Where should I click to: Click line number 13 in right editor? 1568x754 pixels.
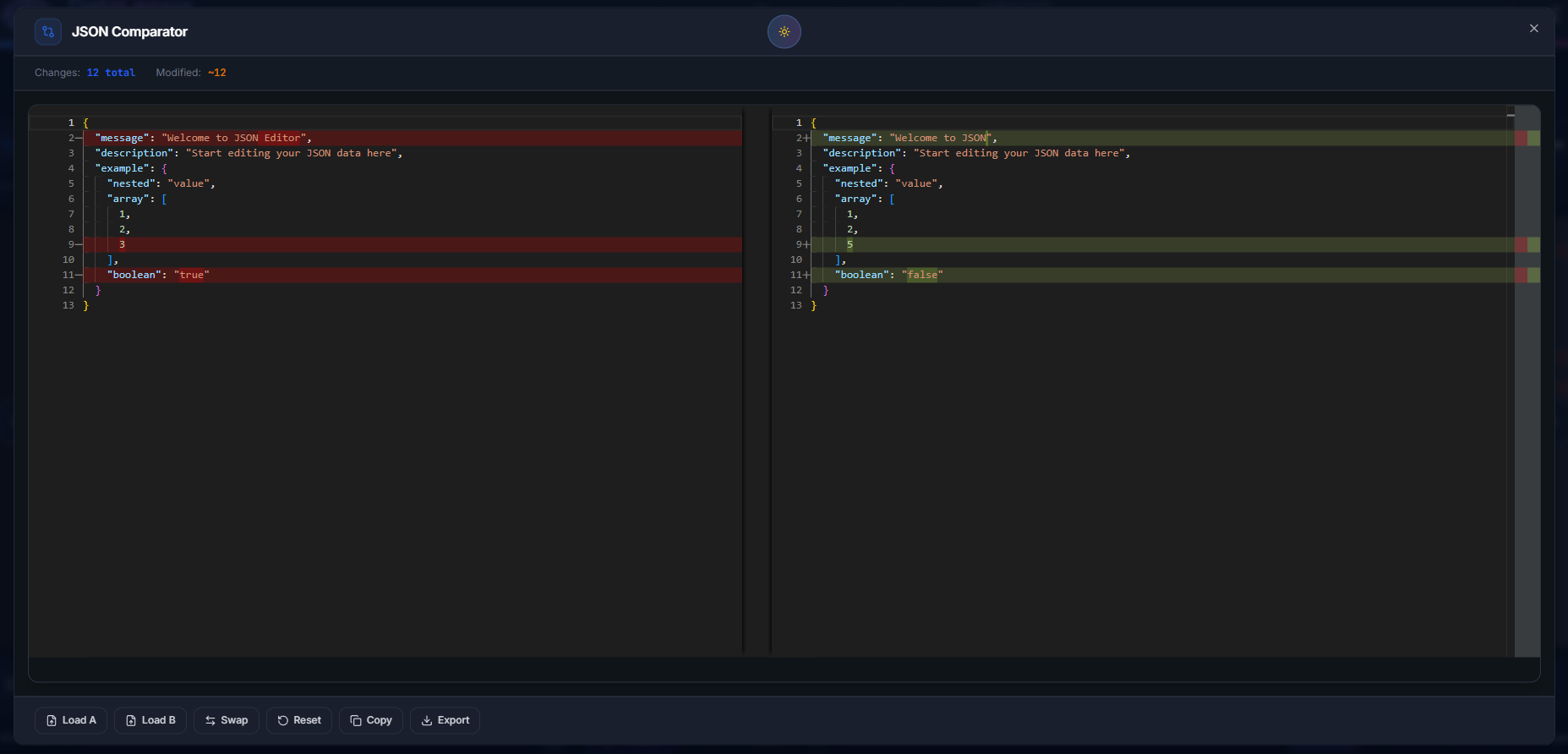click(795, 305)
